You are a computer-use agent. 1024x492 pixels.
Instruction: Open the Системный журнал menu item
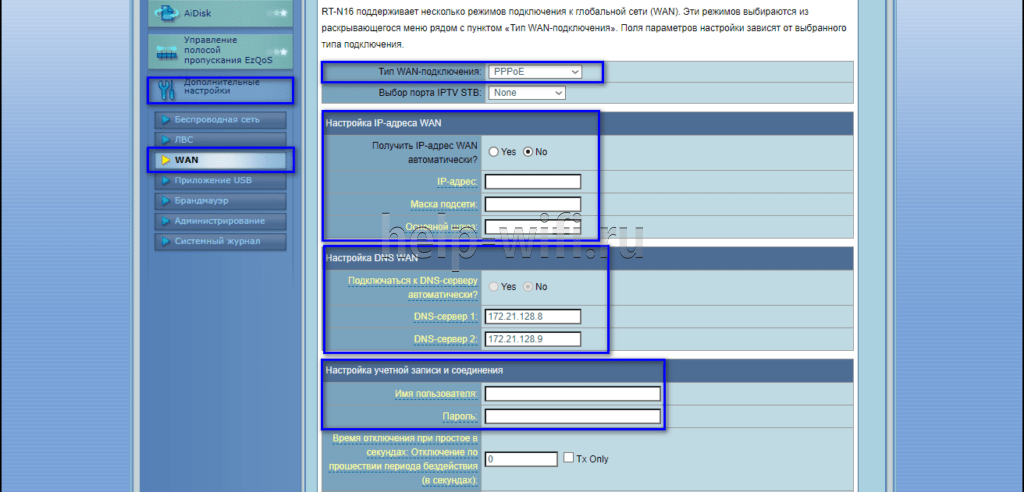coord(216,241)
